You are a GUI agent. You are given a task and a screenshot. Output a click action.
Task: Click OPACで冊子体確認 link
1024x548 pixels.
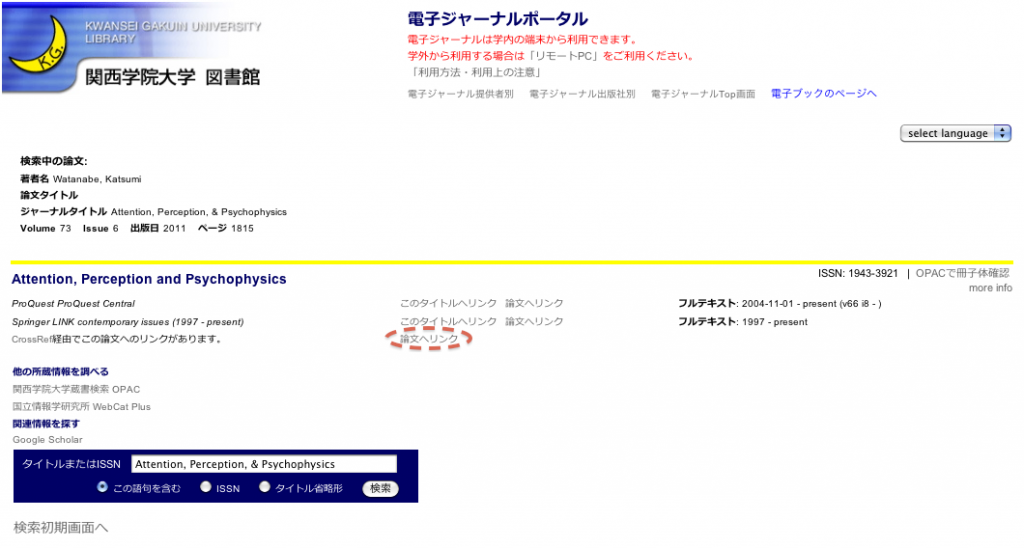coord(963,273)
